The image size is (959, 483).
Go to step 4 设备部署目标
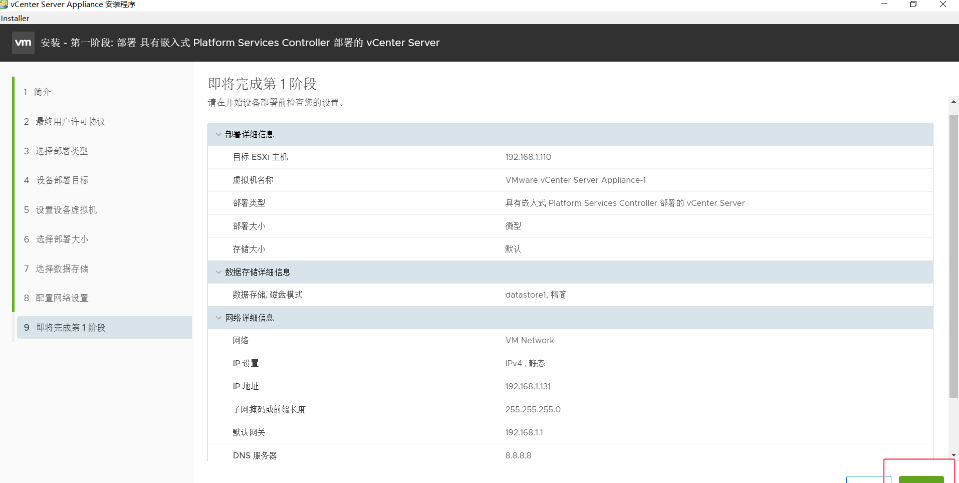click(56, 180)
